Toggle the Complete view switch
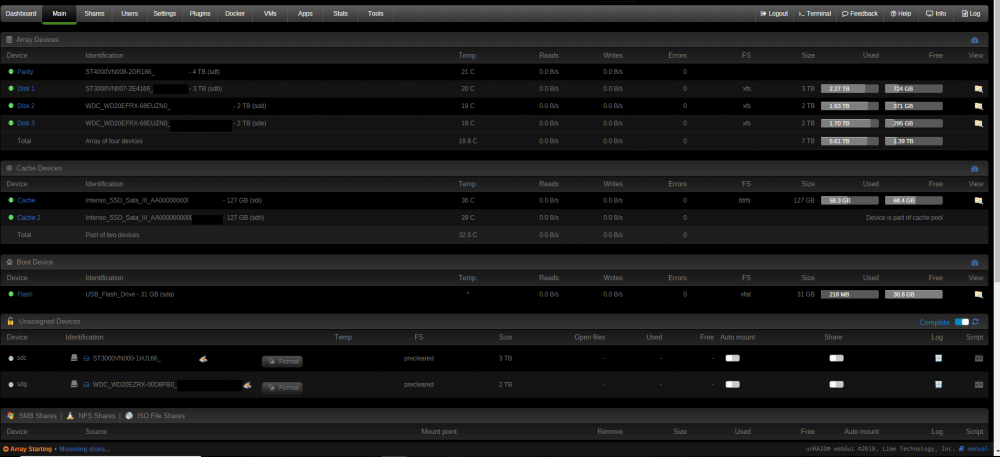Screen dimensions: 1000x457 click(961, 323)
